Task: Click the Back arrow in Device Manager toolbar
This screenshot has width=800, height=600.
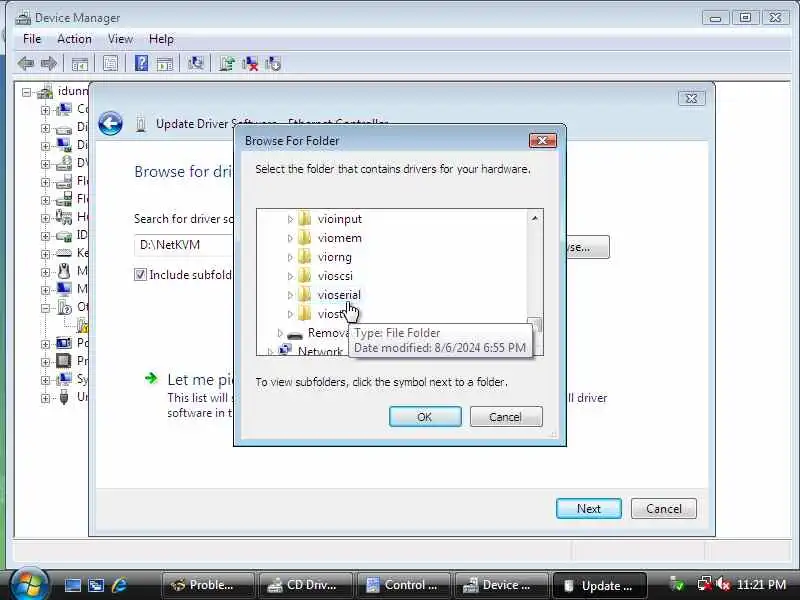Action: point(26,64)
